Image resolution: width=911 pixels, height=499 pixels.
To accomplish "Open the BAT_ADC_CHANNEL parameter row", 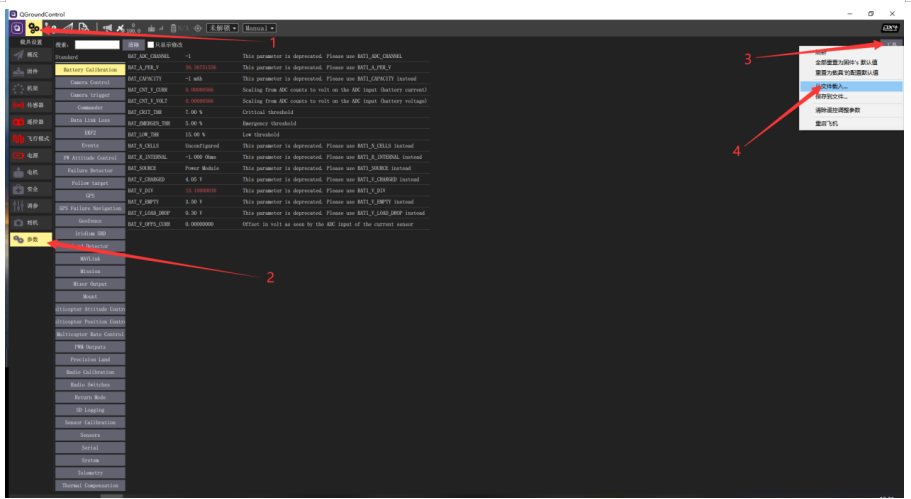I will click(x=278, y=56).
